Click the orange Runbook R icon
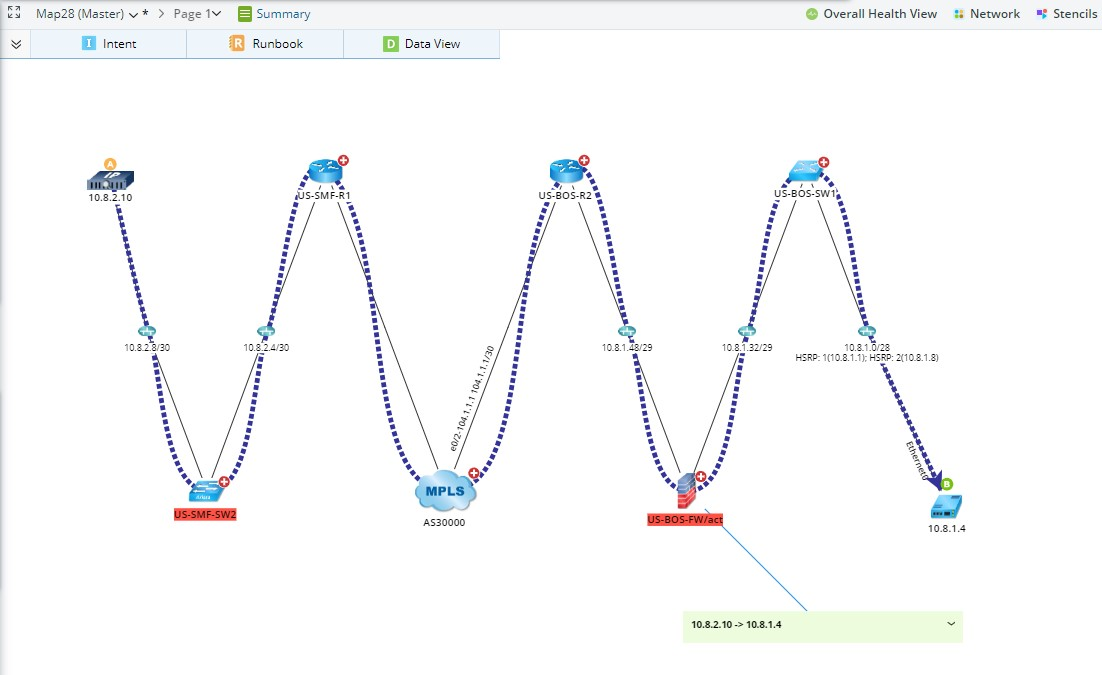 pos(237,44)
